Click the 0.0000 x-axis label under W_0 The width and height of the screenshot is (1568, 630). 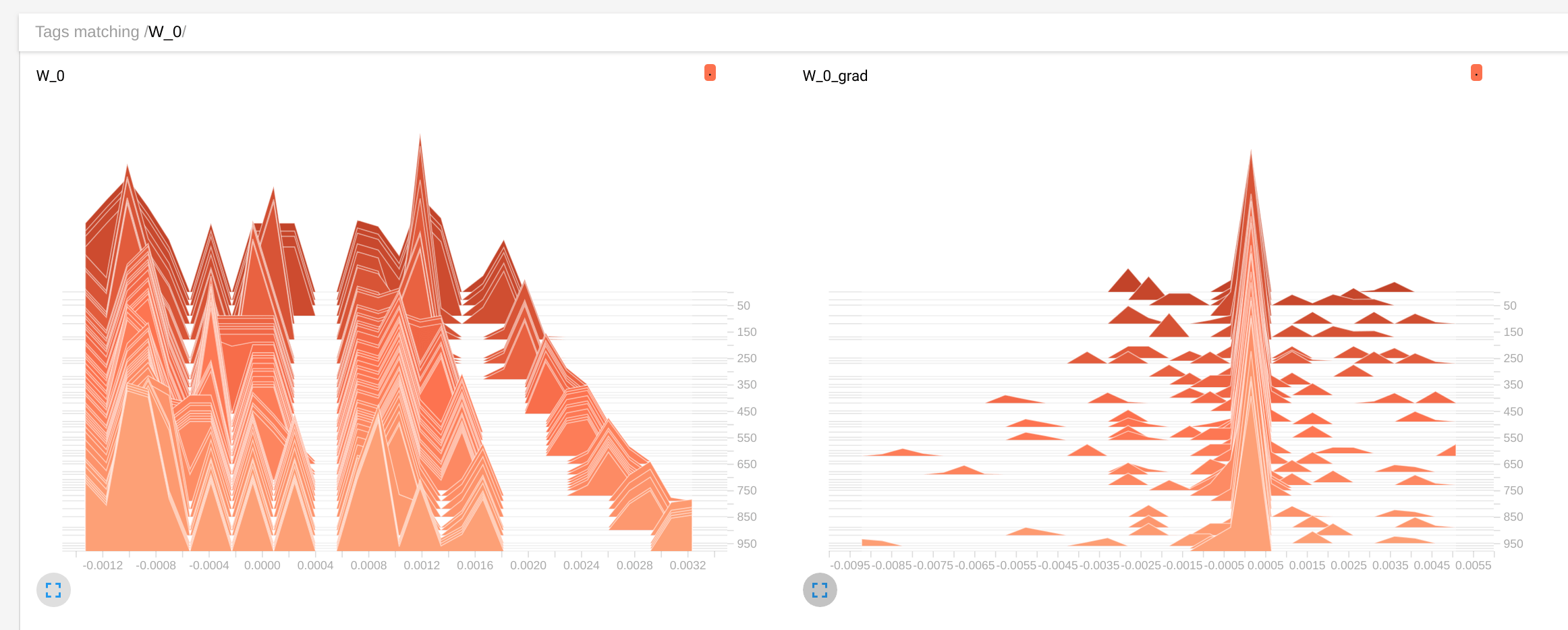tap(262, 565)
